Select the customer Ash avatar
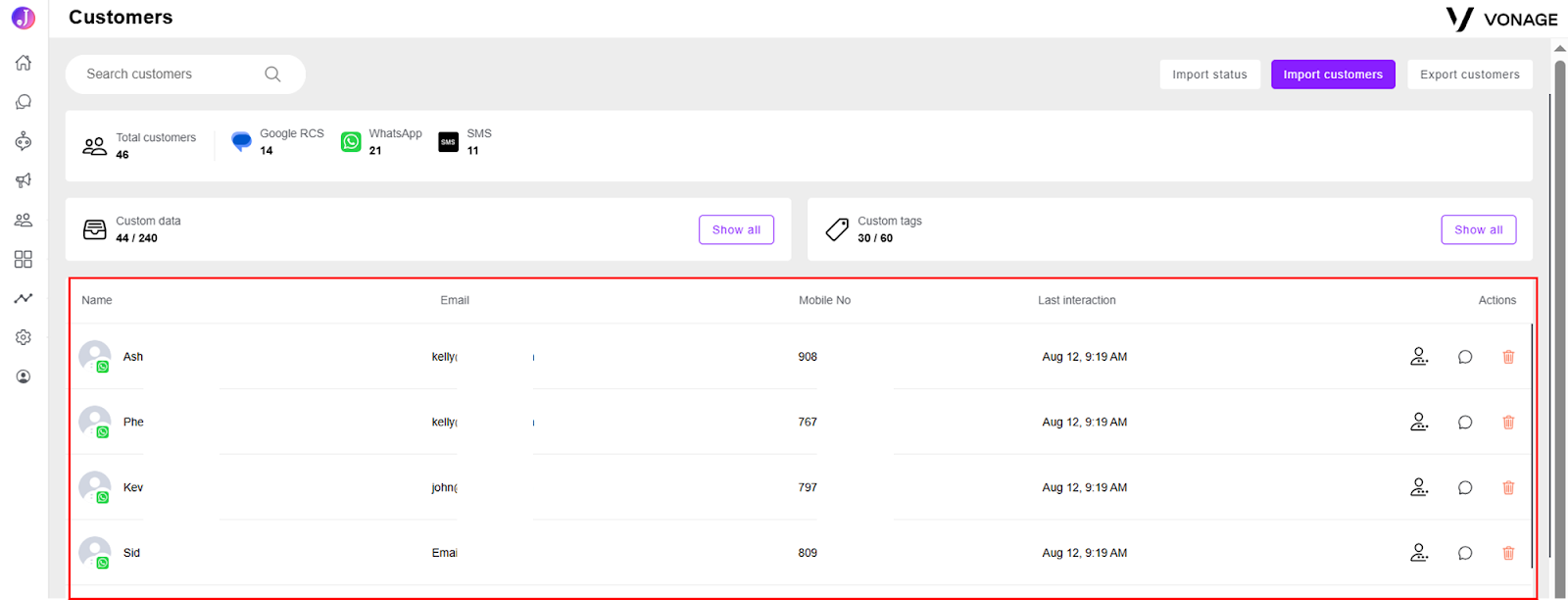This screenshot has width=1568, height=600. [x=95, y=356]
